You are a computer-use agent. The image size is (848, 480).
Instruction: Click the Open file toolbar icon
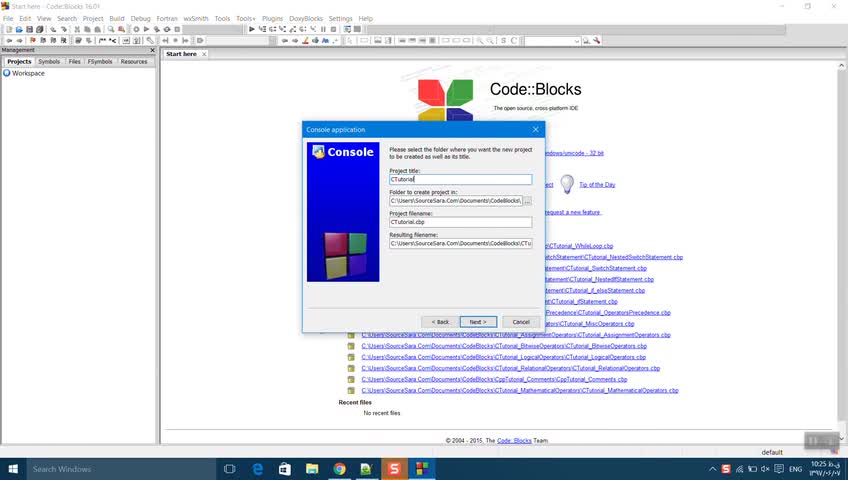click(19, 29)
